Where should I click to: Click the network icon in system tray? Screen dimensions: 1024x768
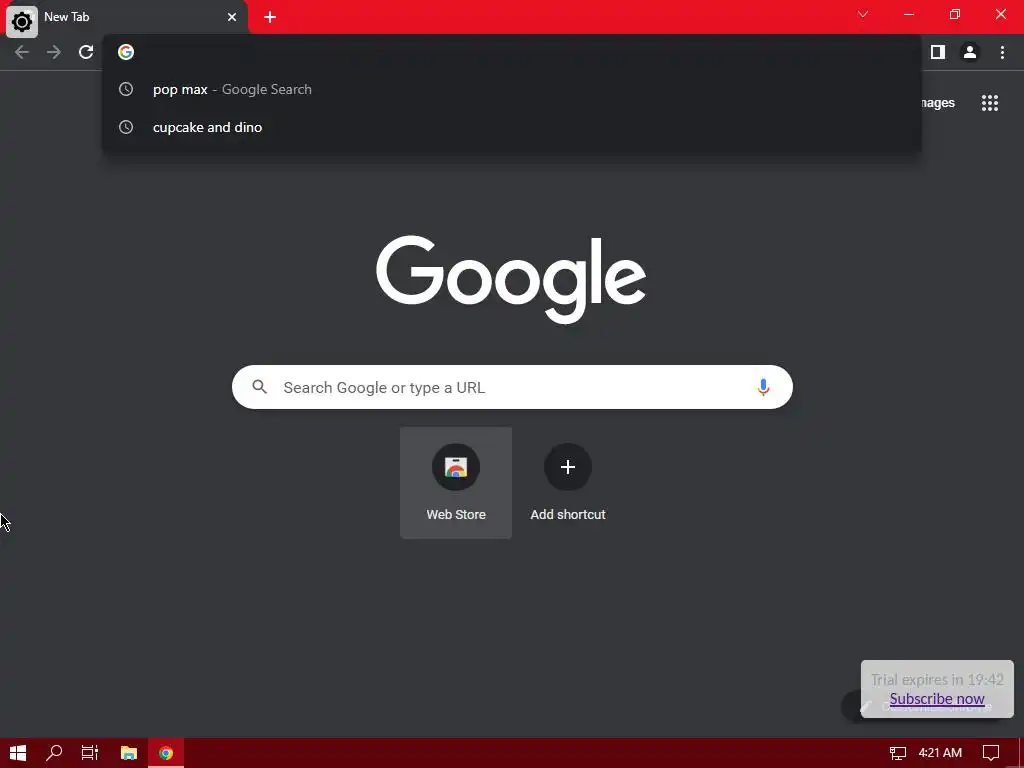[898, 753]
